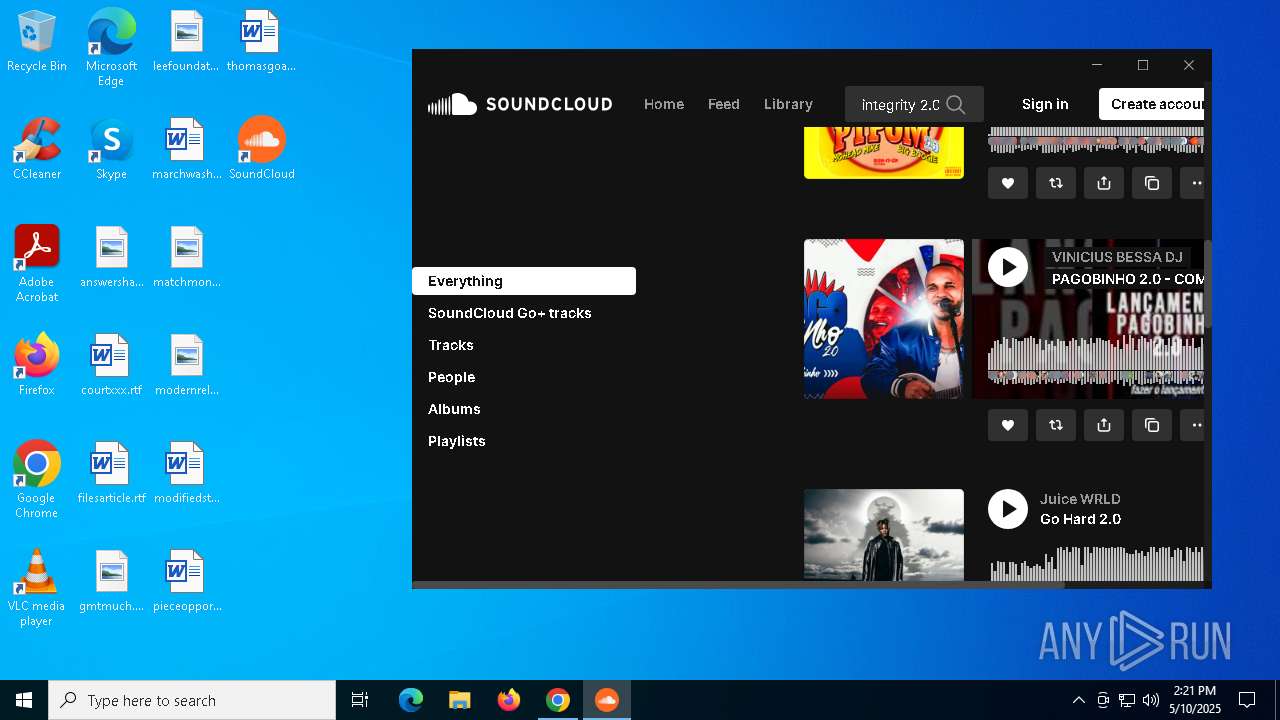This screenshot has width=1280, height=720.
Task: Click the yellow cover artwork at top
Action: pyautogui.click(x=884, y=153)
